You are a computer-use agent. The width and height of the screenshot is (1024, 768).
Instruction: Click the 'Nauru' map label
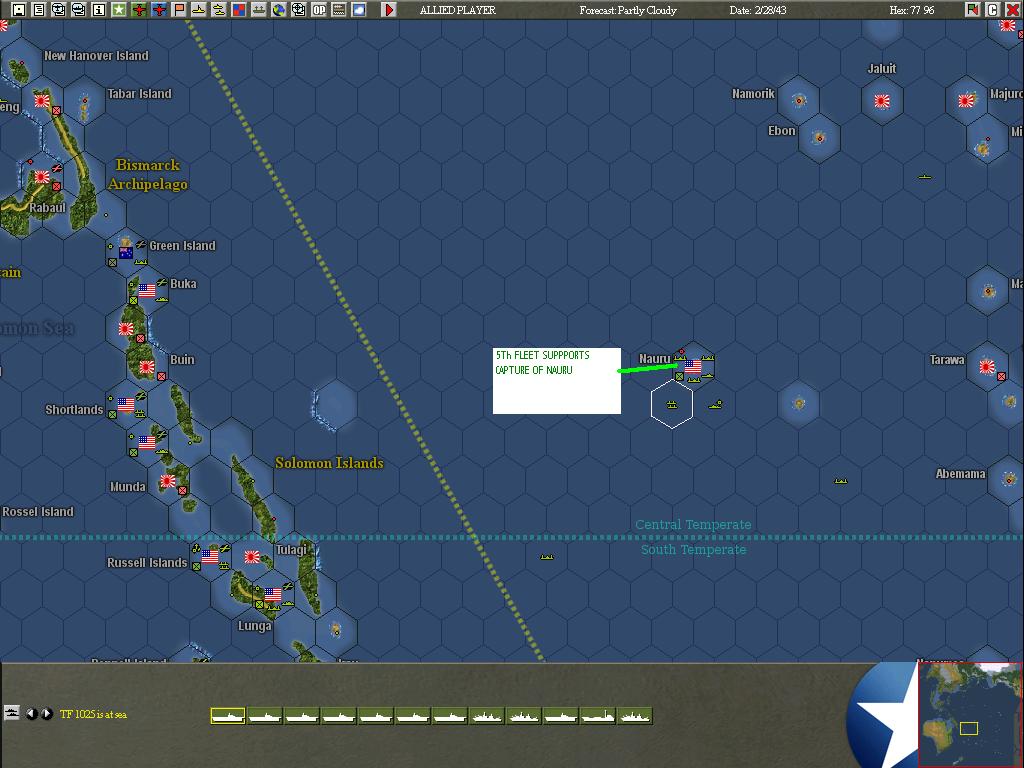654,359
